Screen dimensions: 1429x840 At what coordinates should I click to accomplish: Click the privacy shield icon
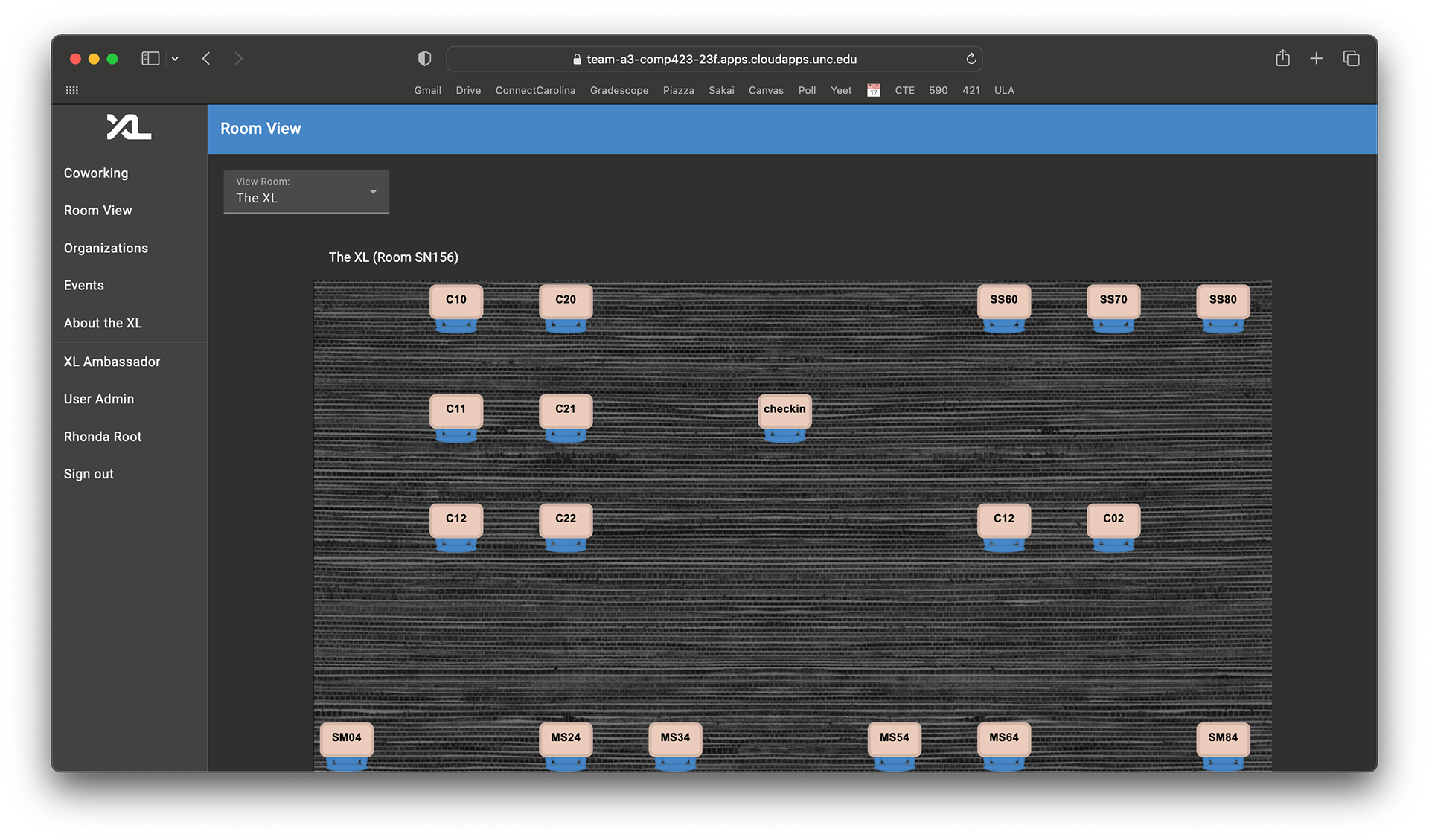pos(424,59)
